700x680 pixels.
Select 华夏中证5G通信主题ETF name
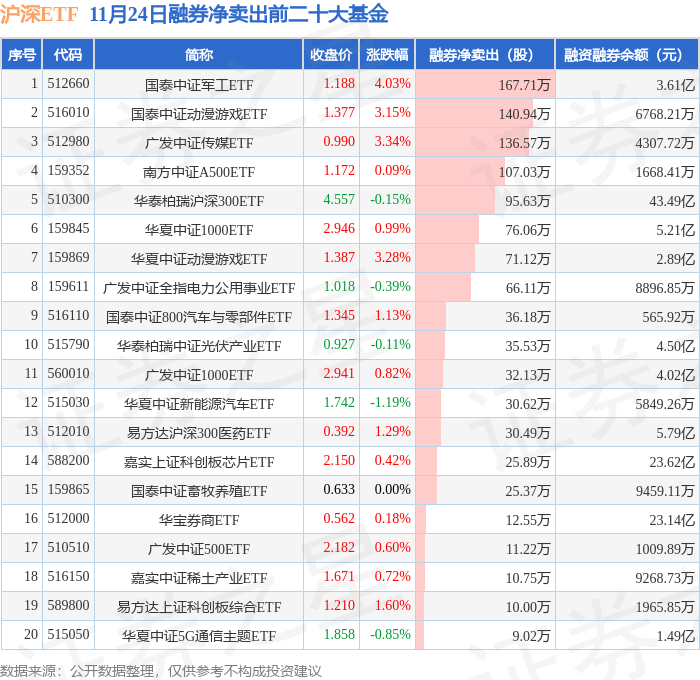click(x=199, y=636)
